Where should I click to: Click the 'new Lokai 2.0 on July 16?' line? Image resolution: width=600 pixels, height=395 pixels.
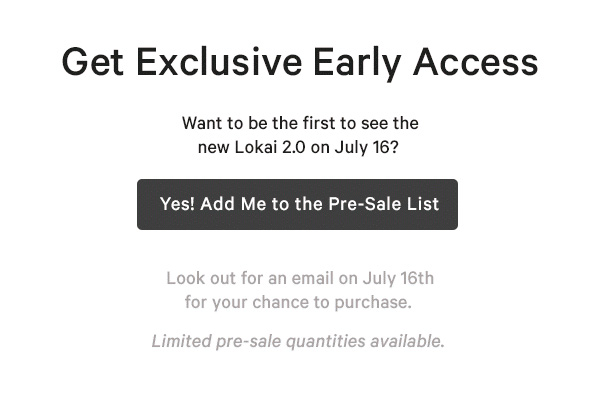298,147
